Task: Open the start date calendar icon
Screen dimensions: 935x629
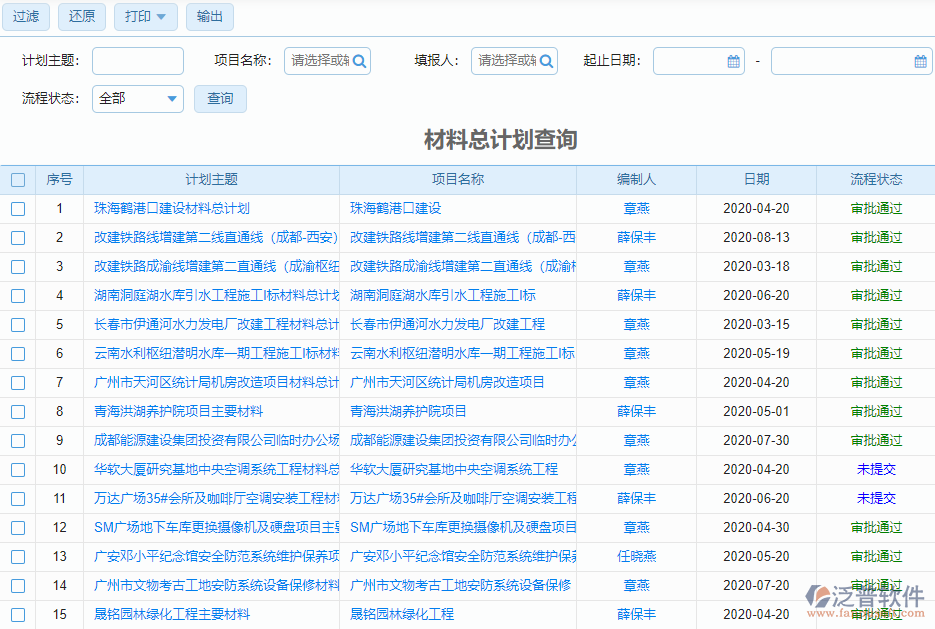Action: click(x=733, y=60)
